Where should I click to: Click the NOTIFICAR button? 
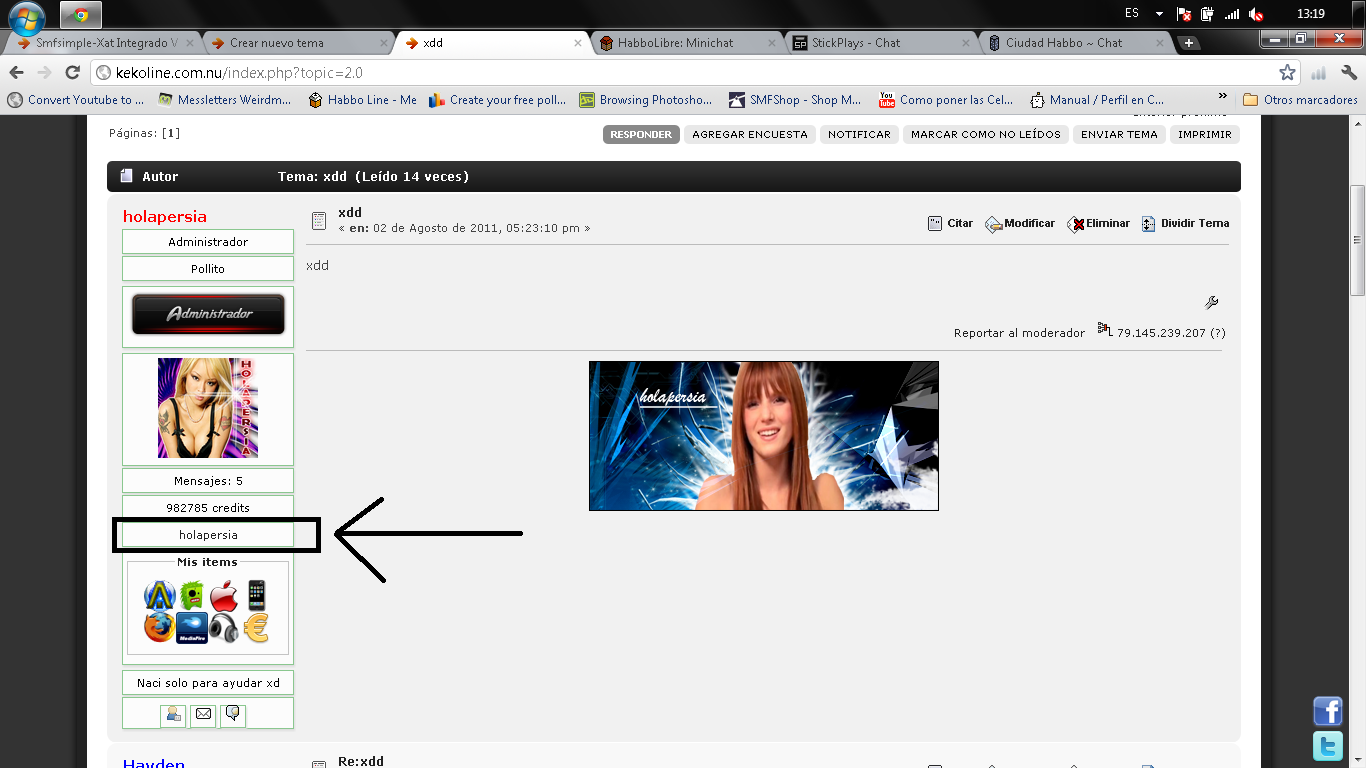pyautogui.click(x=859, y=134)
